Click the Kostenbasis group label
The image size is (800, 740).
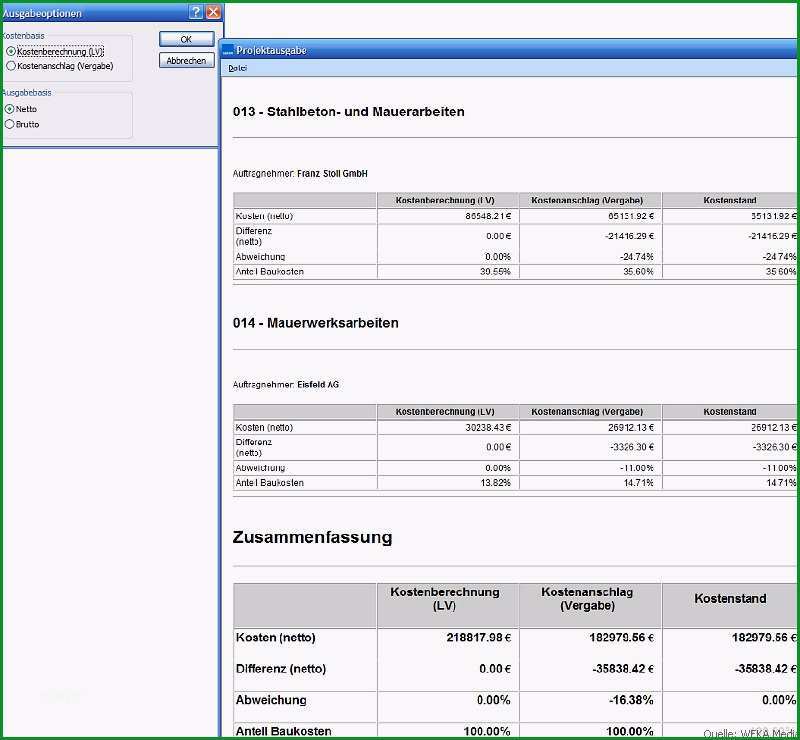coord(23,36)
